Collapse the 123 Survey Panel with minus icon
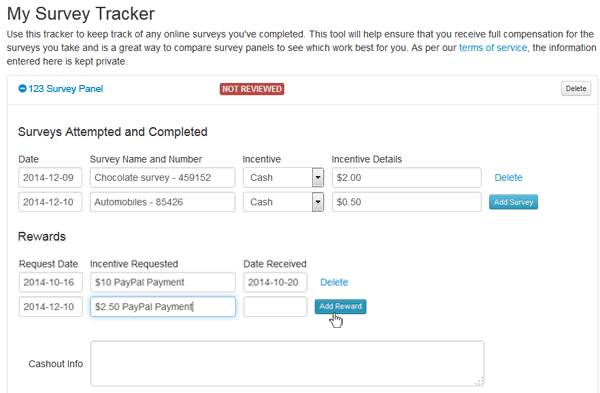 point(22,88)
